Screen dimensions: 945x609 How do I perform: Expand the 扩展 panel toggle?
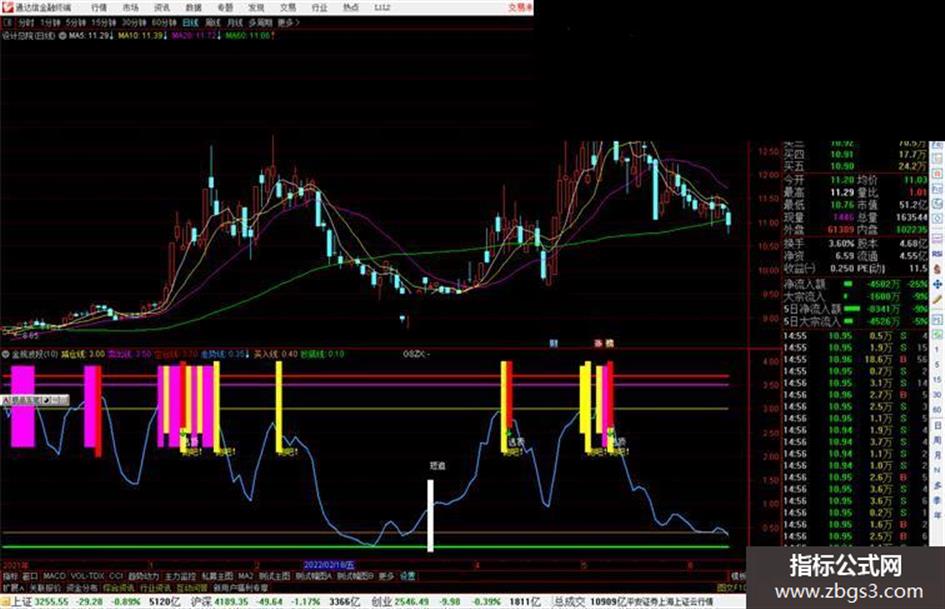[13, 587]
